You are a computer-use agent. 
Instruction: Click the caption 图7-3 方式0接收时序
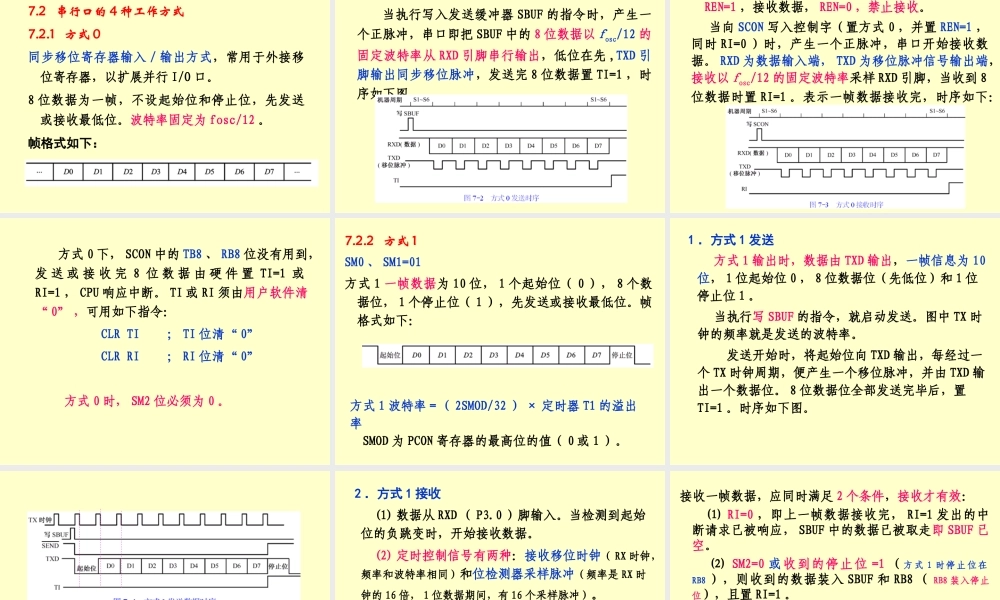point(846,205)
